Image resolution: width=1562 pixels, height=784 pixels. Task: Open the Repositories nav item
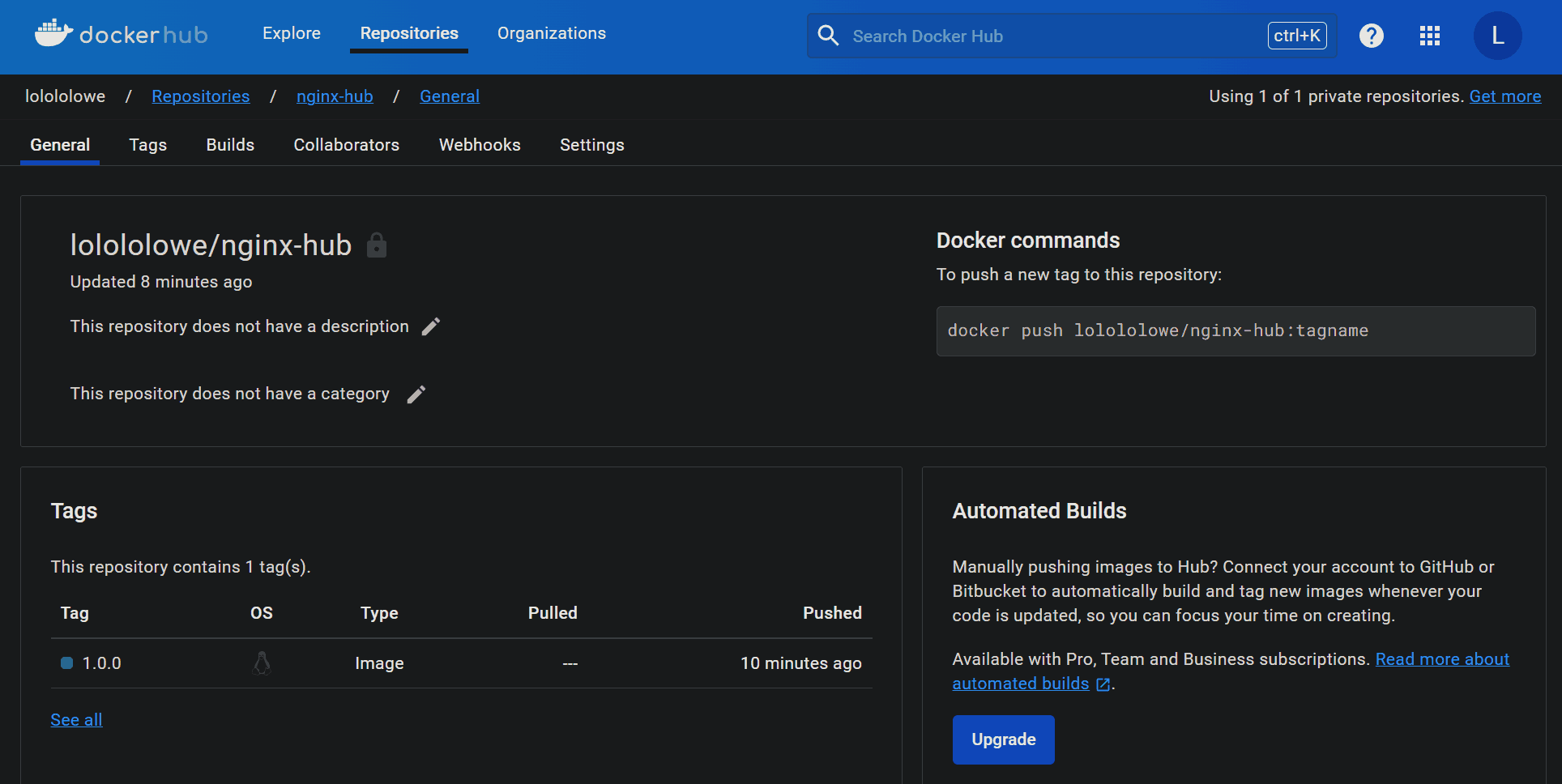click(409, 33)
